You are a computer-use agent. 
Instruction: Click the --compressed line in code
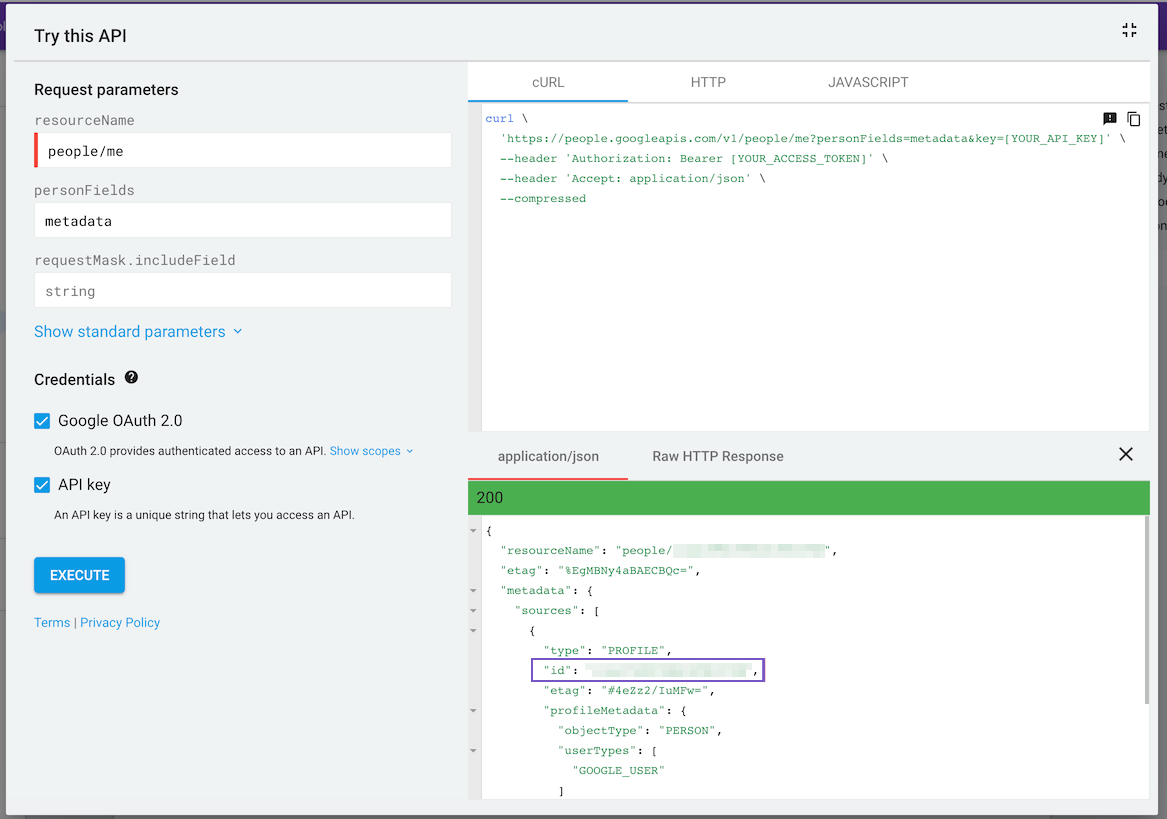click(x=543, y=199)
